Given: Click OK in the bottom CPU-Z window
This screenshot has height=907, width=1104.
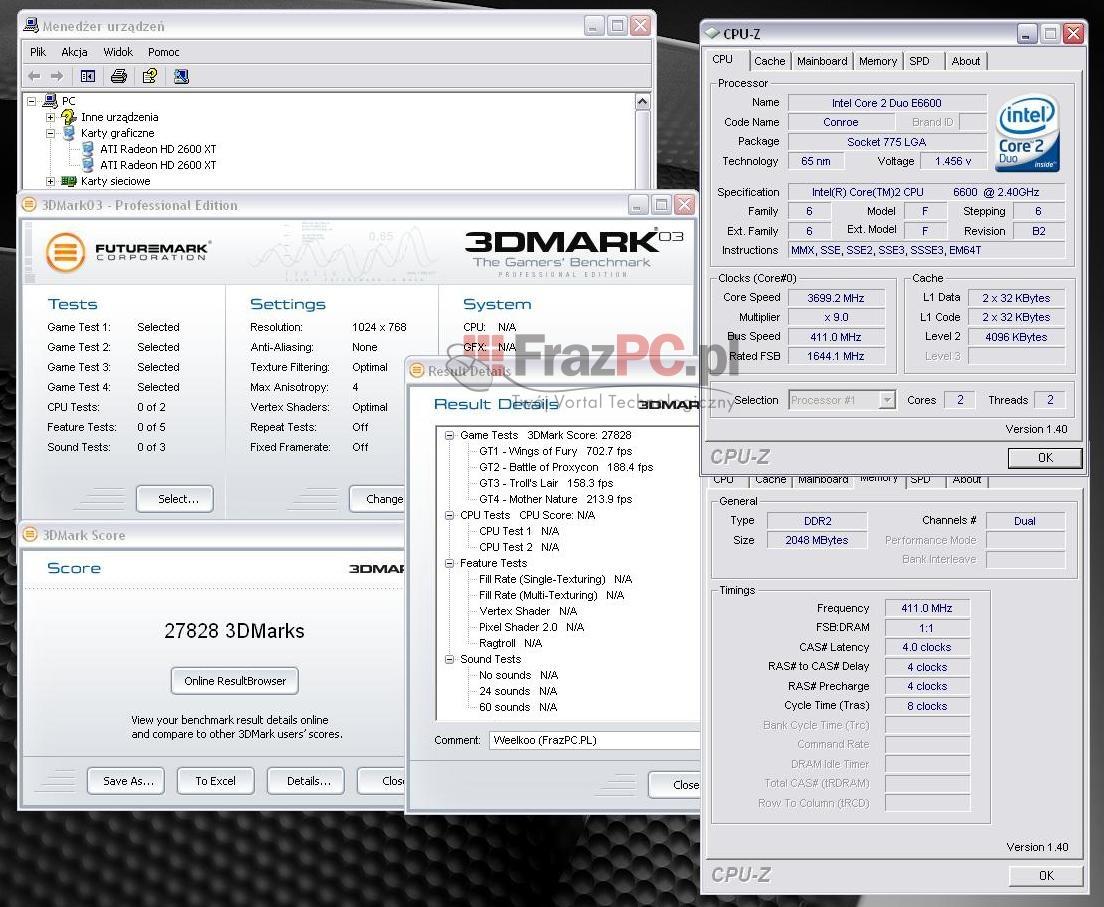Looking at the screenshot, I should pos(1046,875).
